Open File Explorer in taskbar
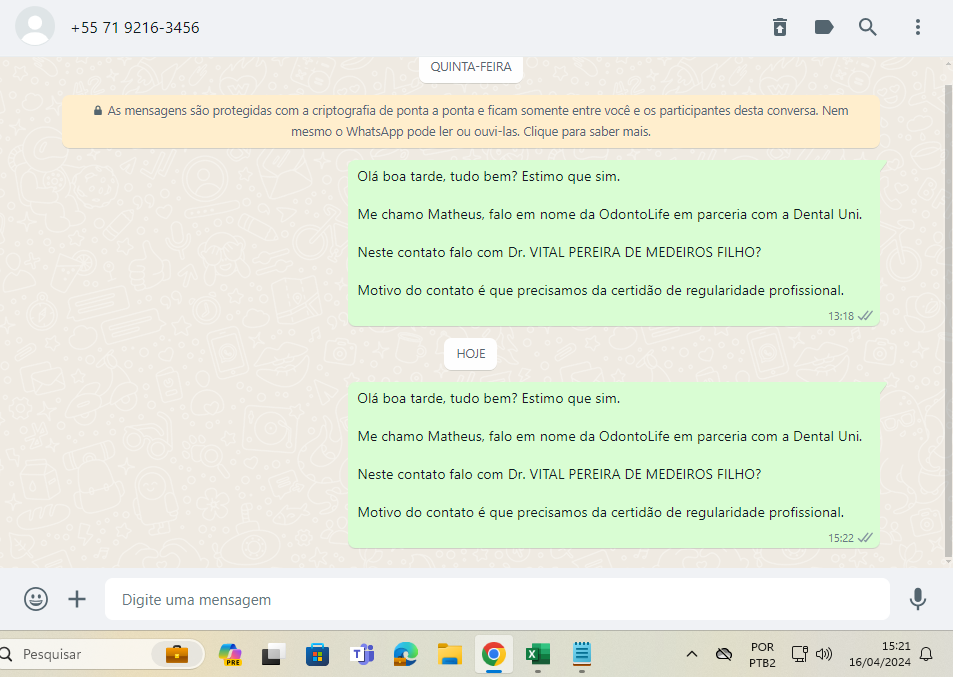The image size is (953, 677). click(450, 654)
